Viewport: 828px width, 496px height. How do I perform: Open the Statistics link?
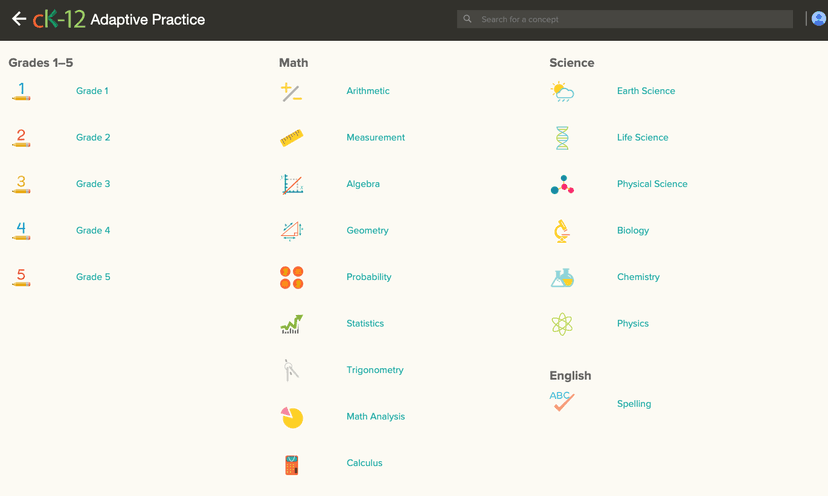(x=365, y=323)
